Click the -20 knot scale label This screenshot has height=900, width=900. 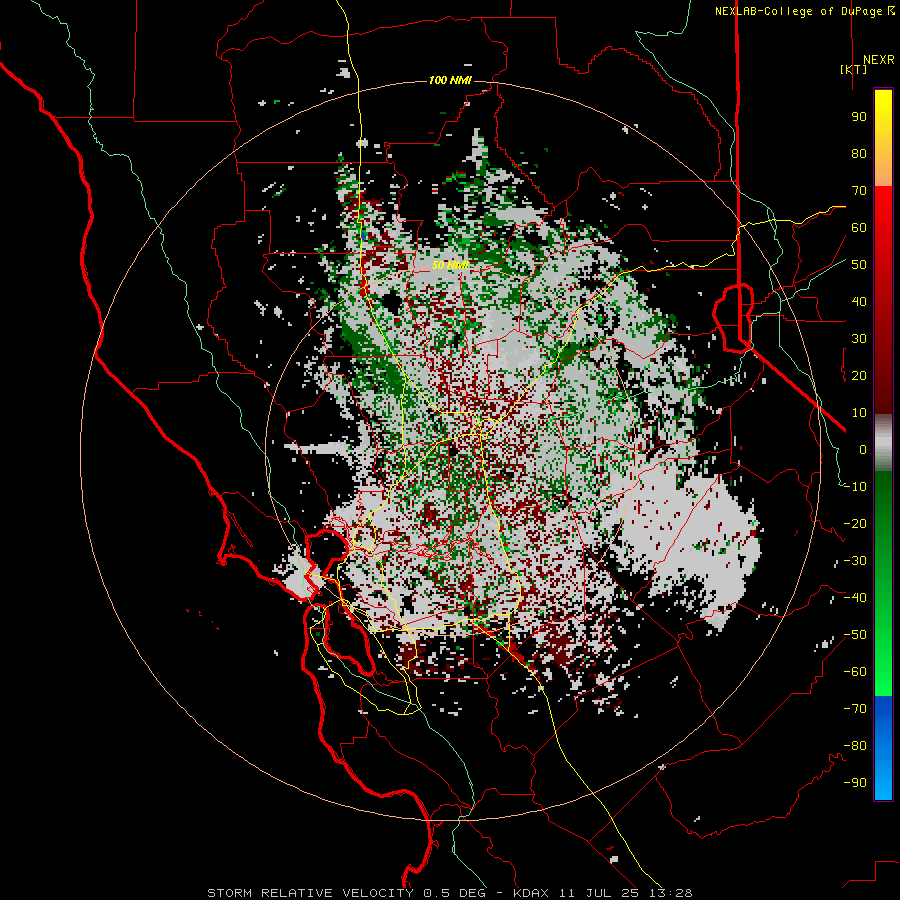(855, 524)
